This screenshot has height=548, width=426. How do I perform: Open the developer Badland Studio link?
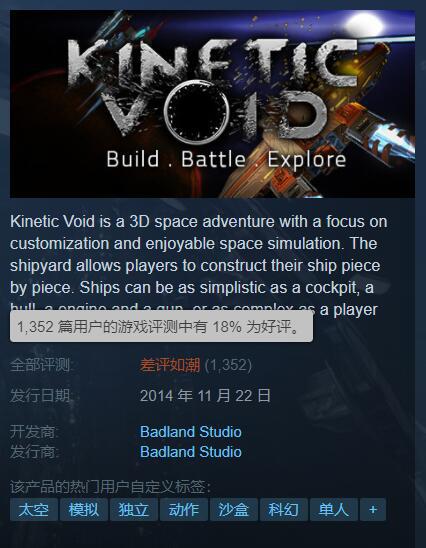point(191,432)
